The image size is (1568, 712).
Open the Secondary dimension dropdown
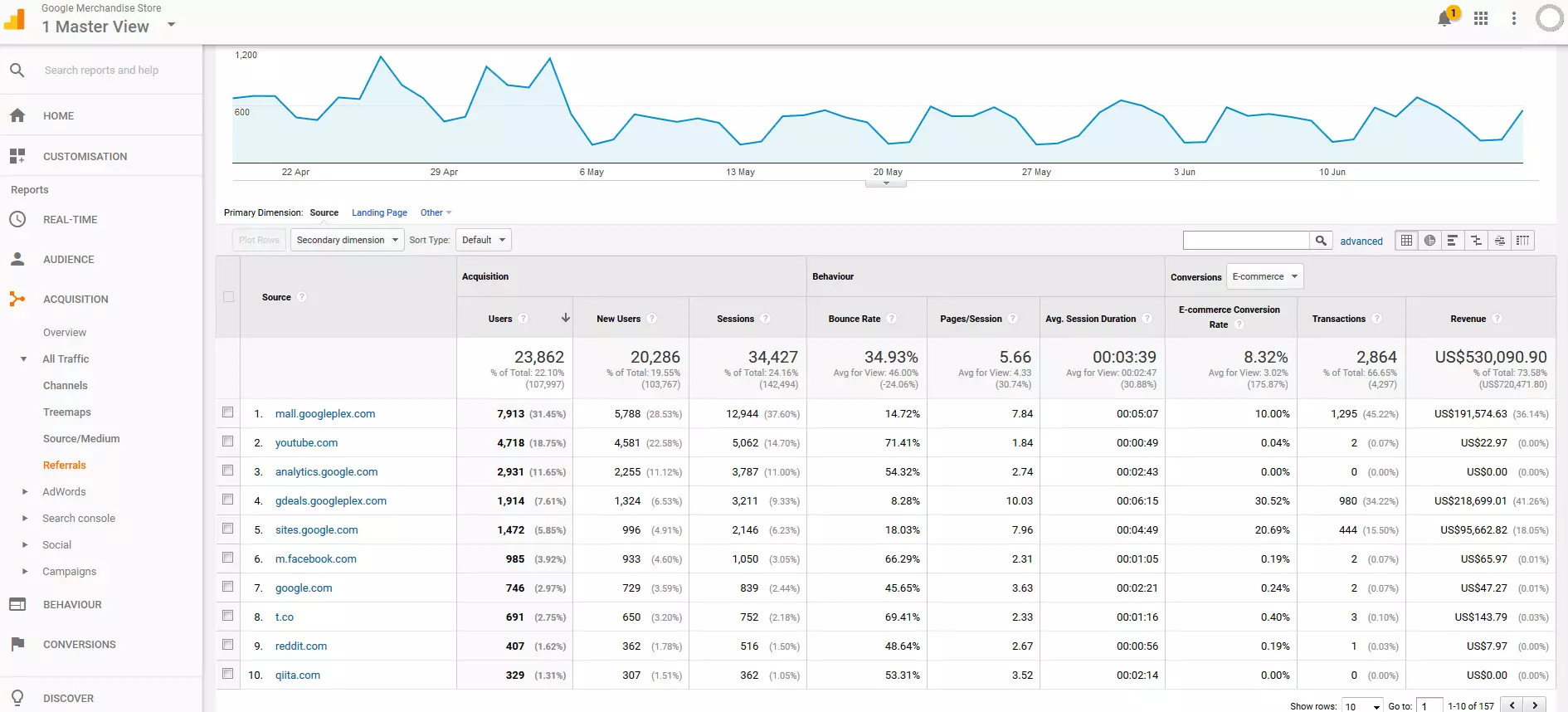348,240
